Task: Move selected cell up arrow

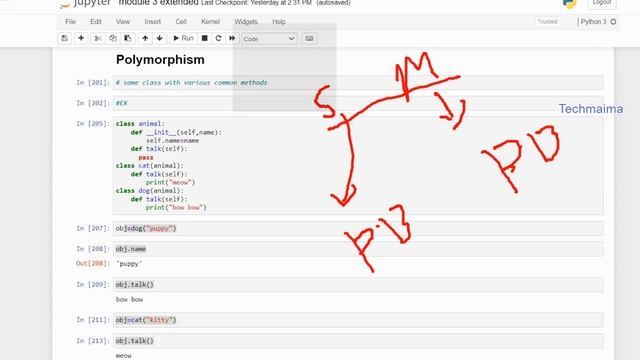Action: [145, 38]
